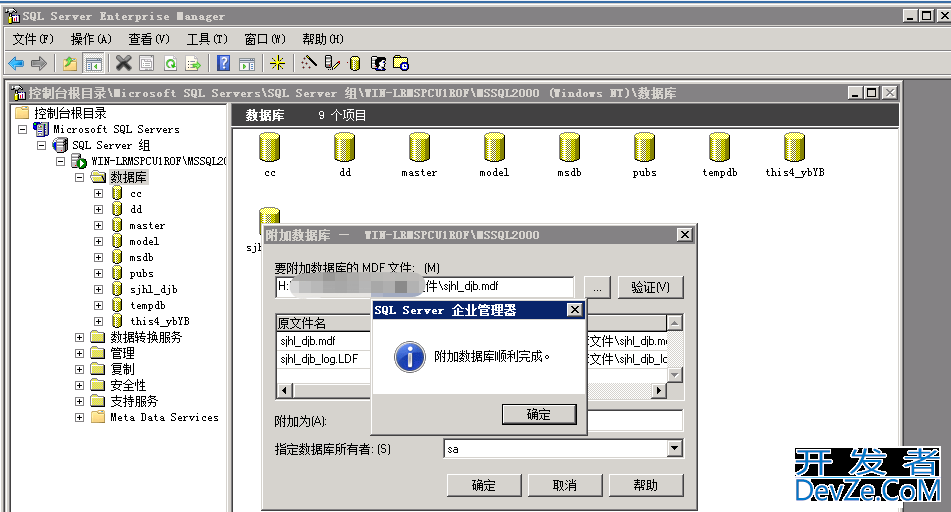The width and height of the screenshot is (951, 512).
Task: Collapse the Microsoft SQL Servers tree node
Action: [22, 129]
